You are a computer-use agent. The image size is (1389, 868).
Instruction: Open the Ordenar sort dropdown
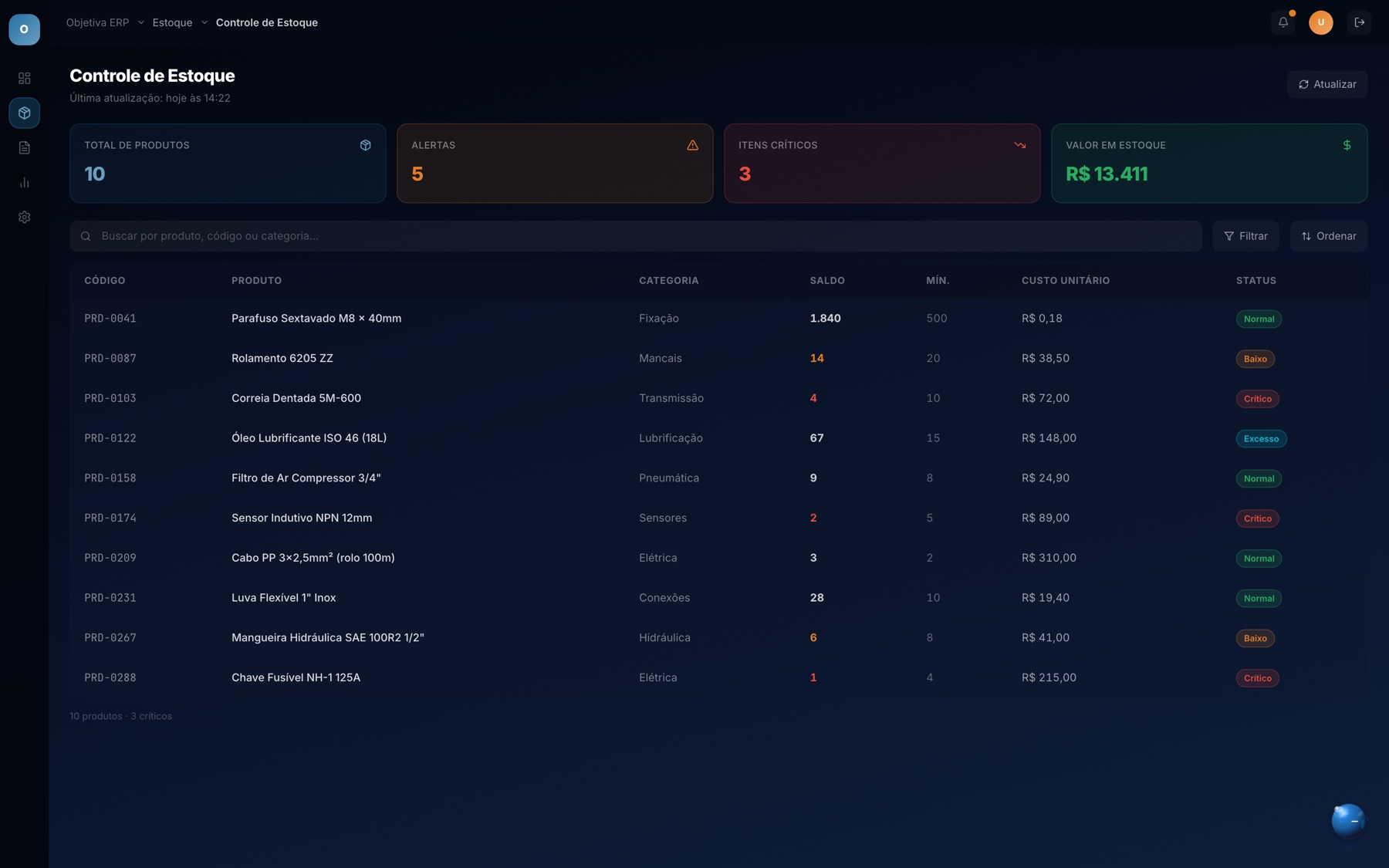coord(1328,236)
